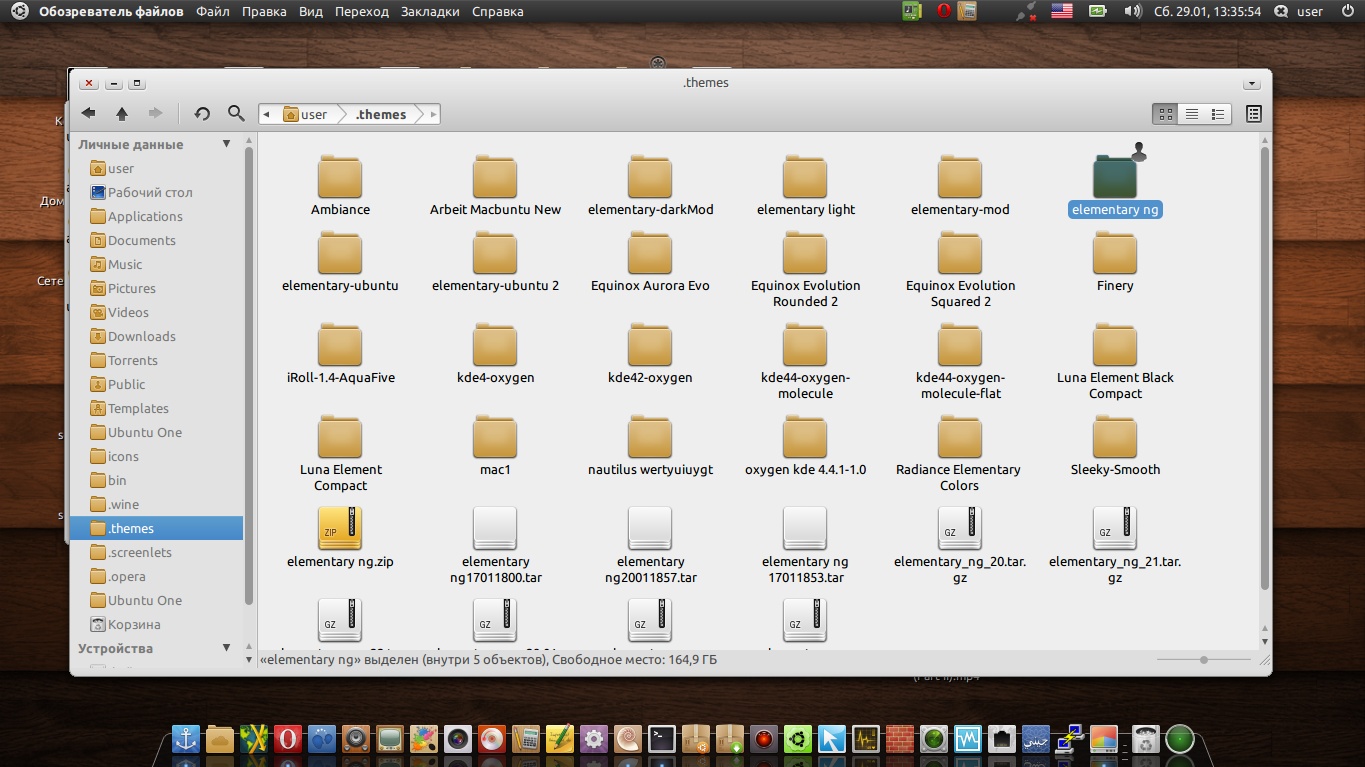This screenshot has height=767, width=1365.
Task: Select the Sleeky-Smooth folder
Action: click(x=1115, y=446)
